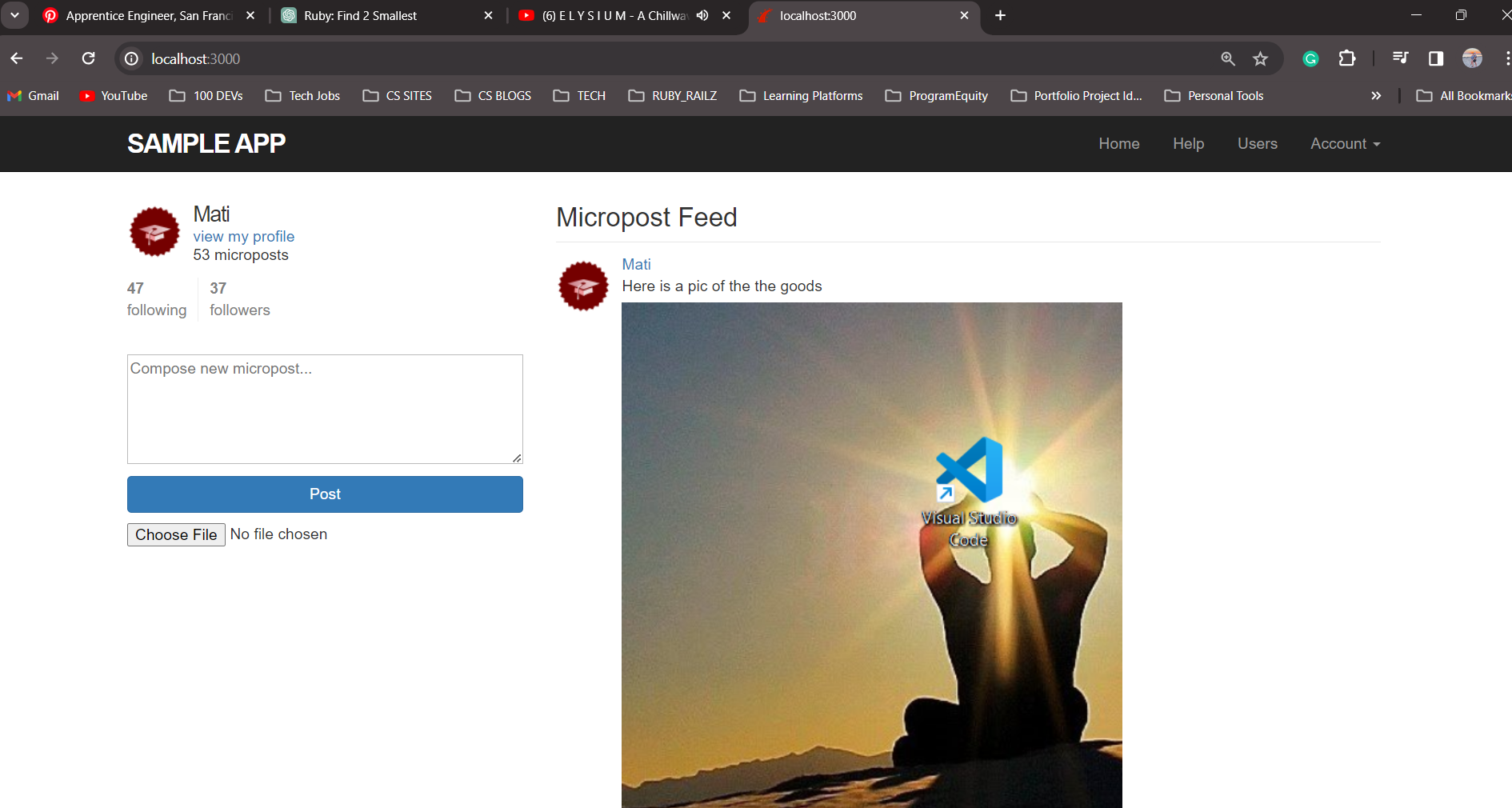Open Help in the navbar

tap(1188, 143)
